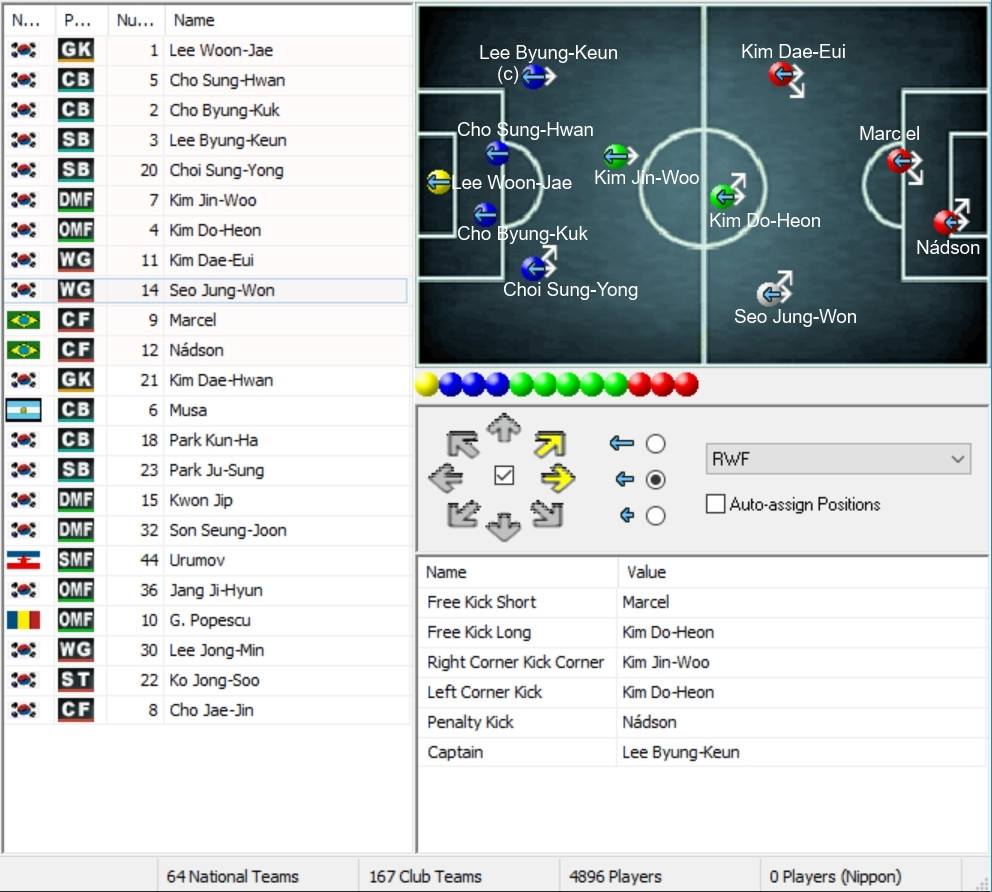
Task: Click the down attack direction arrow
Action: click(504, 527)
